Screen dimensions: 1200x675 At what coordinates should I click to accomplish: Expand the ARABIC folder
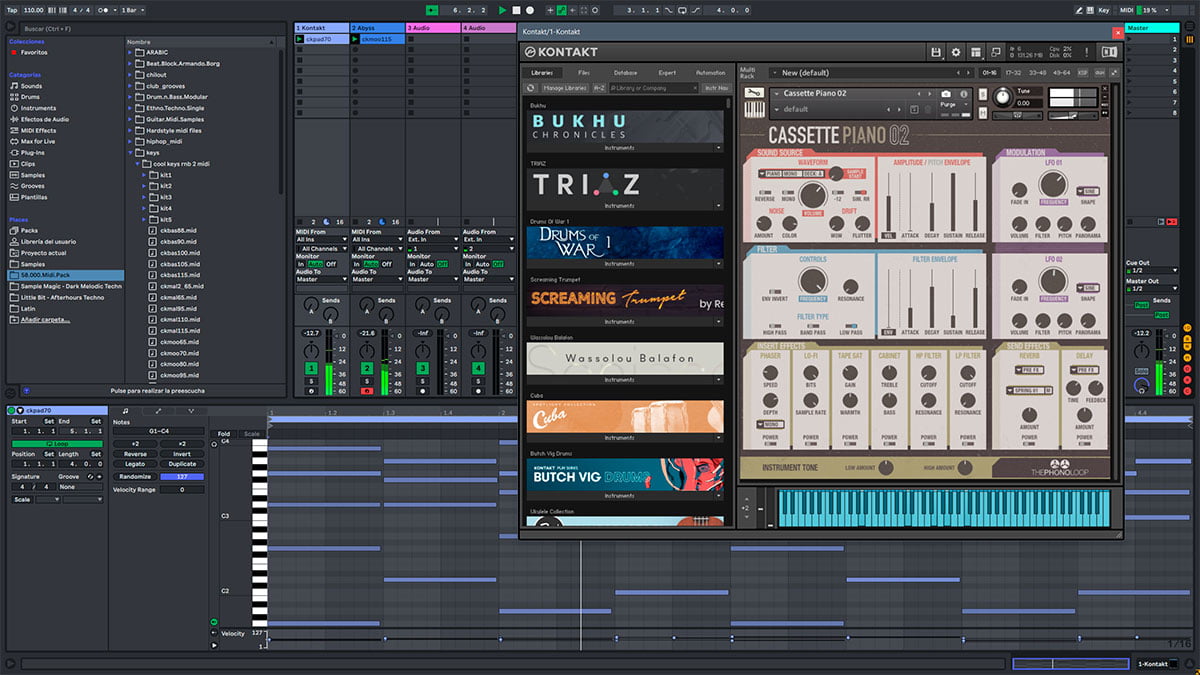coord(131,52)
